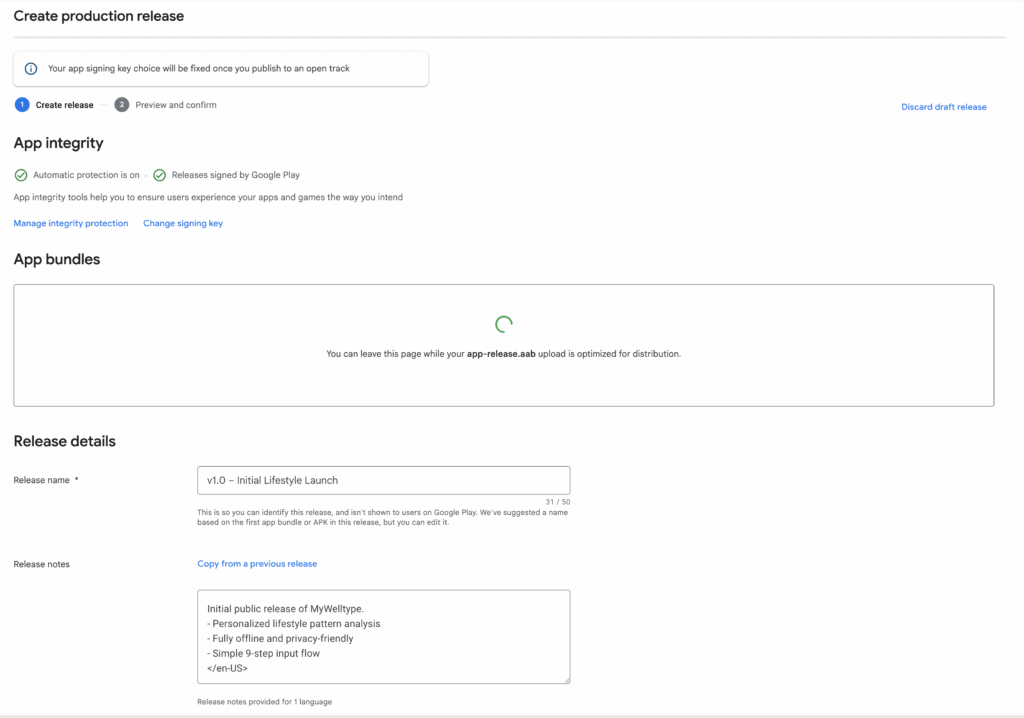Click the App integrity section heading
Image resolution: width=1024 pixels, height=718 pixels.
coord(58,143)
